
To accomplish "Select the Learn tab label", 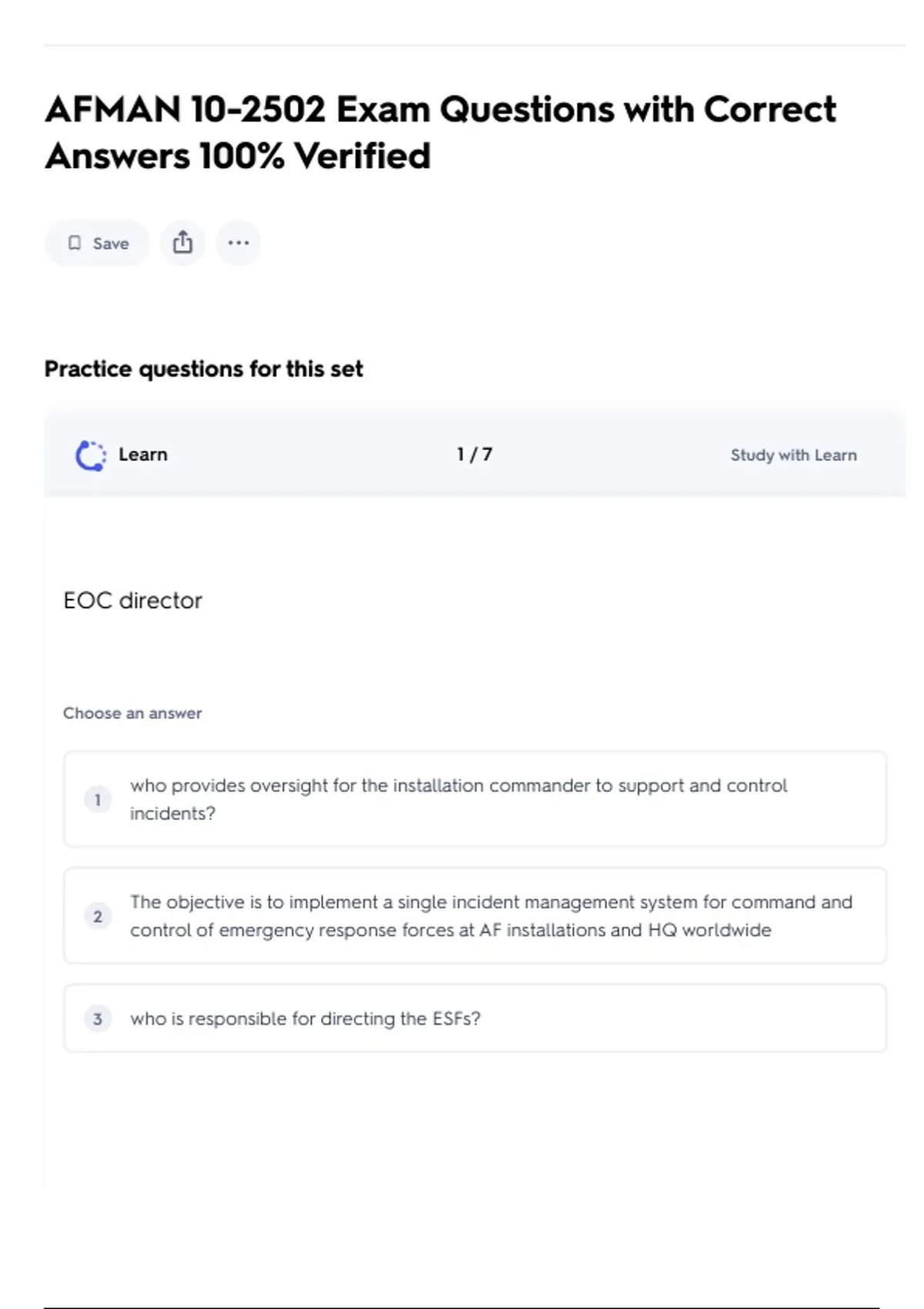I will coord(142,454).
